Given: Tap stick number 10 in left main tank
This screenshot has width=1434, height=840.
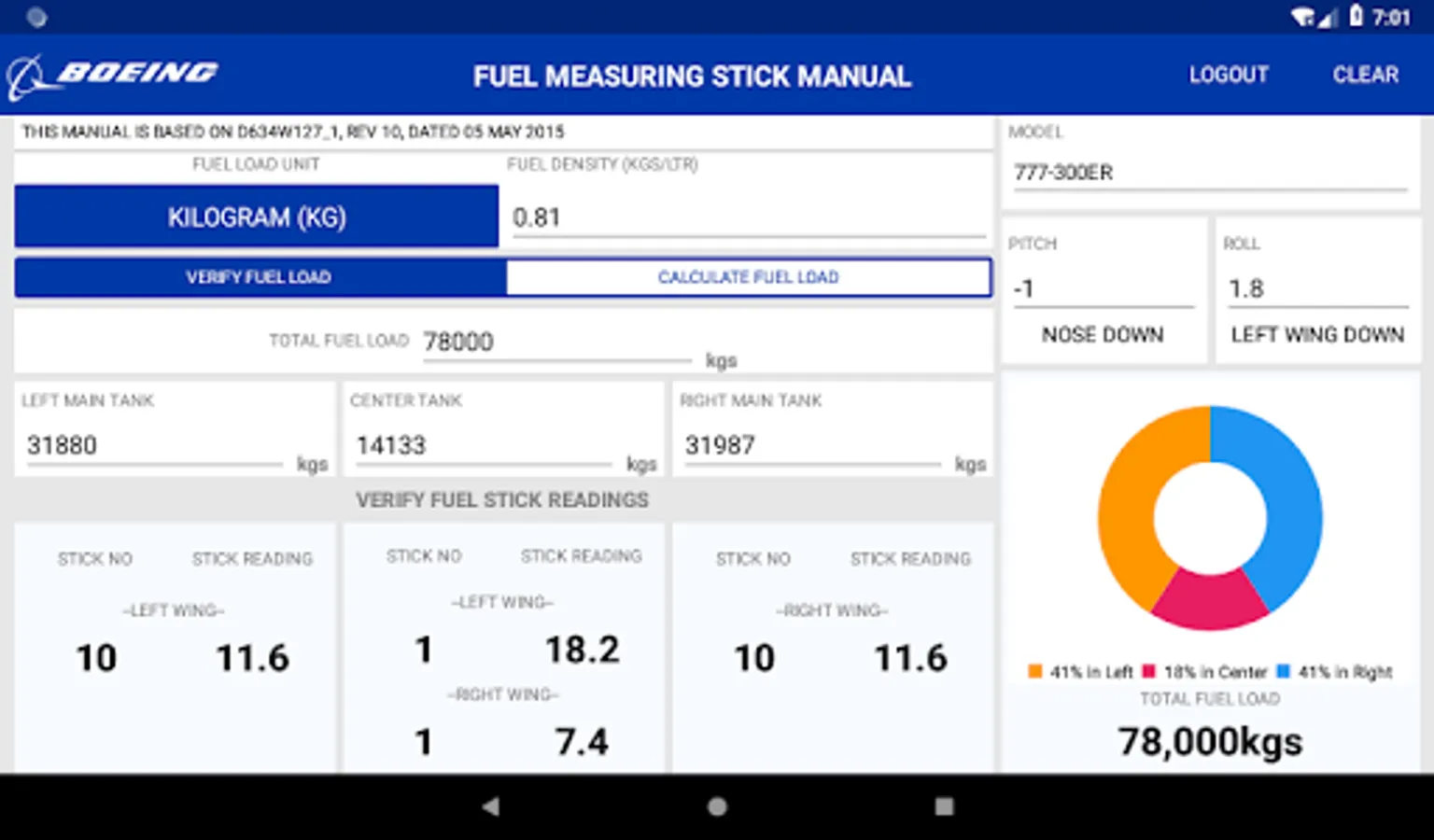Looking at the screenshot, I should pos(96,658).
